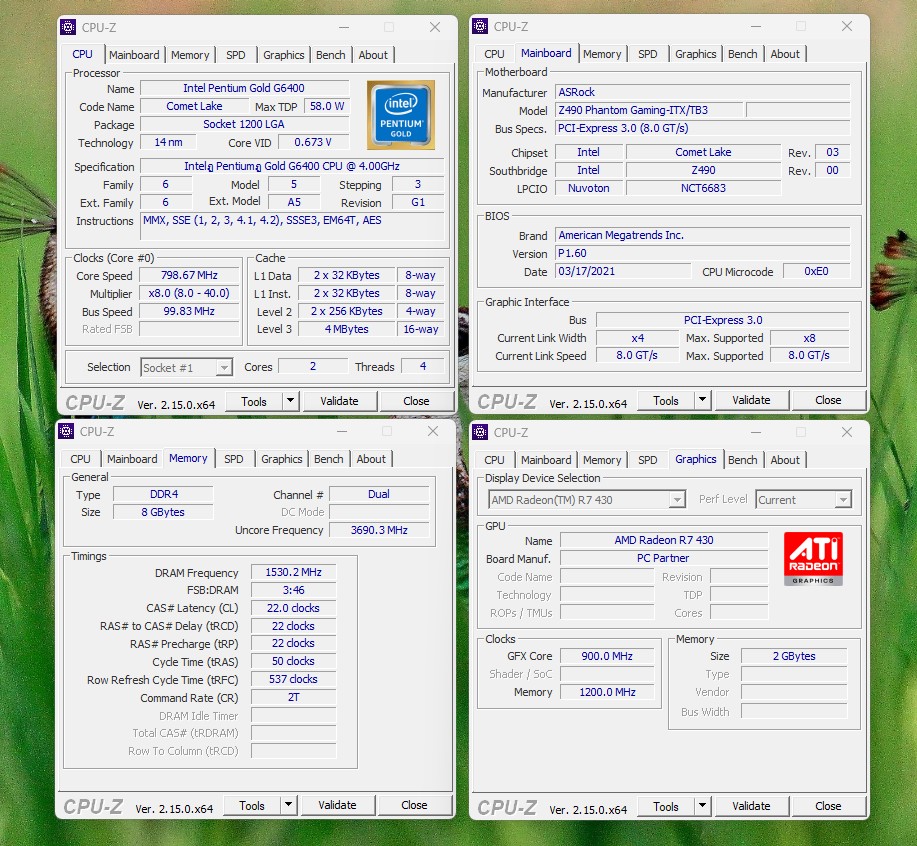This screenshot has width=917, height=846.
Task: Open the AMD Radeon R7 430 device selector
Action: click(587, 500)
